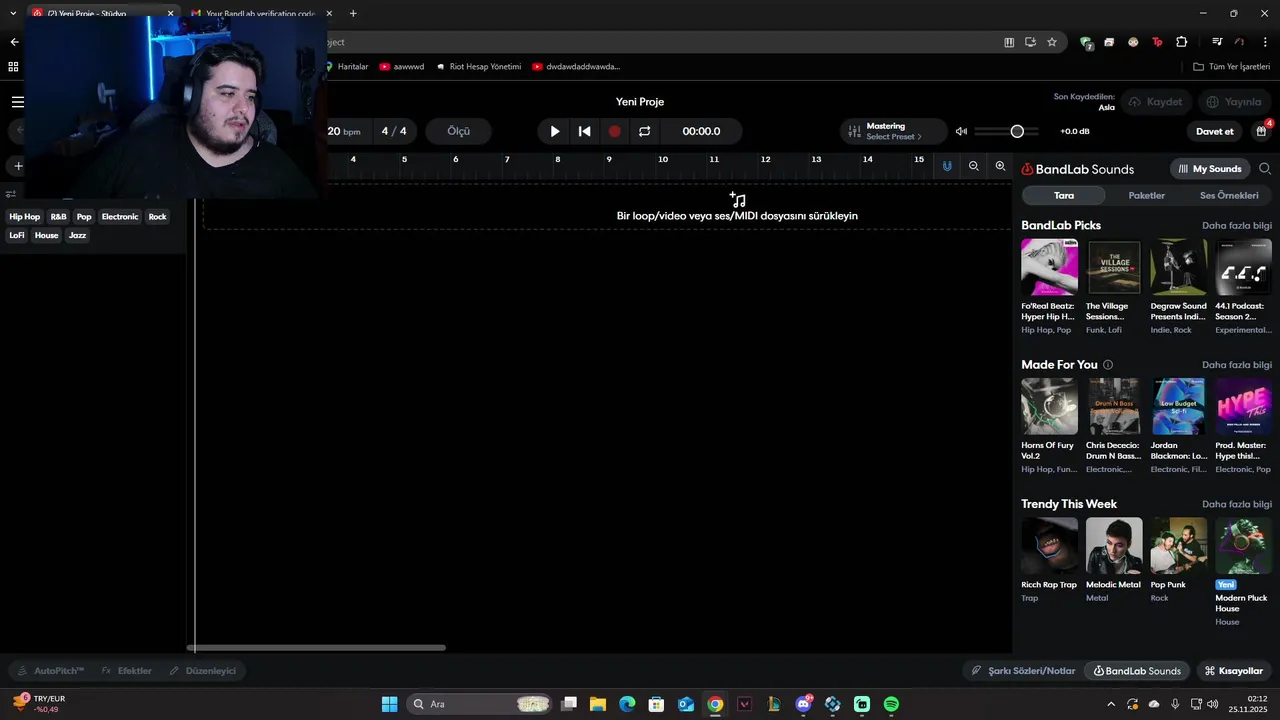Screen dimensions: 1280x720
Task: Click the taskbar Ara search box
Action: click(x=480, y=704)
